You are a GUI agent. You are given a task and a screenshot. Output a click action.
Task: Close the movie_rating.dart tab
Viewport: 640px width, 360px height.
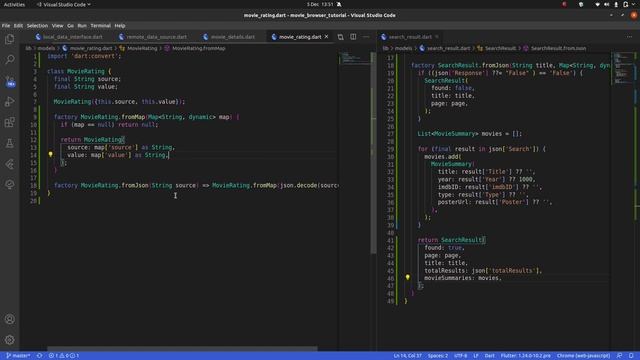point(327,37)
